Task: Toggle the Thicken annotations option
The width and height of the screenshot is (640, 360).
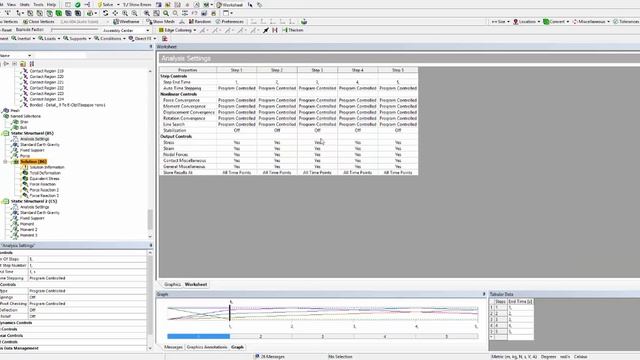Action: 293,30
